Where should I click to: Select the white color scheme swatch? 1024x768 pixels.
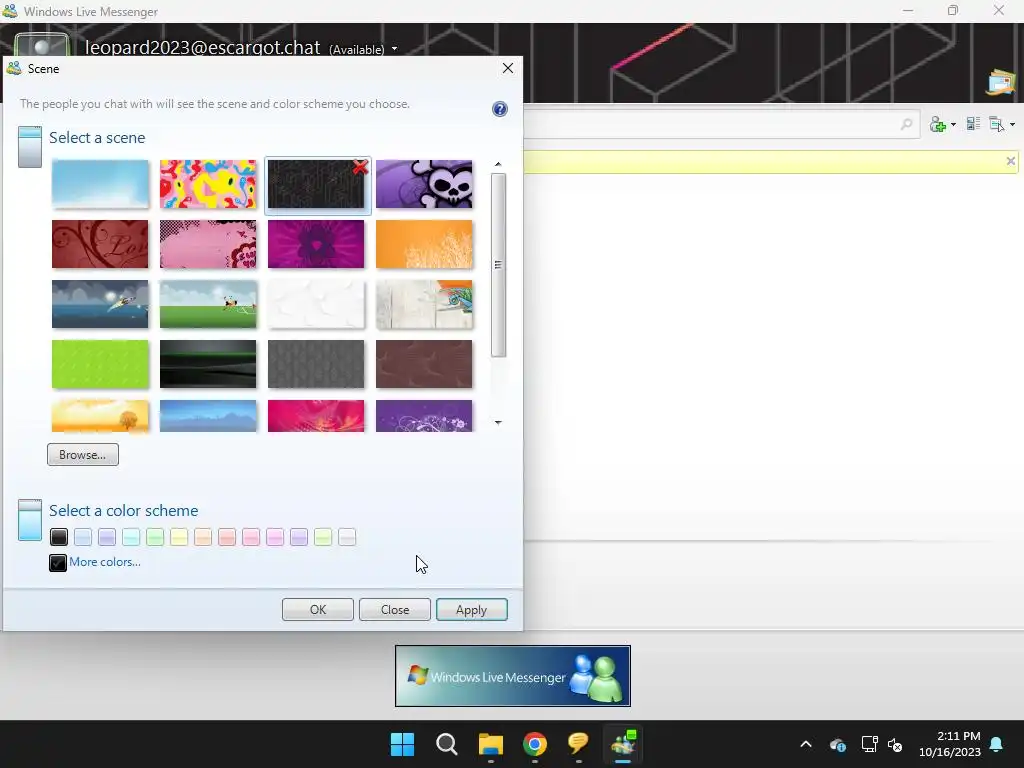pyautogui.click(x=347, y=537)
